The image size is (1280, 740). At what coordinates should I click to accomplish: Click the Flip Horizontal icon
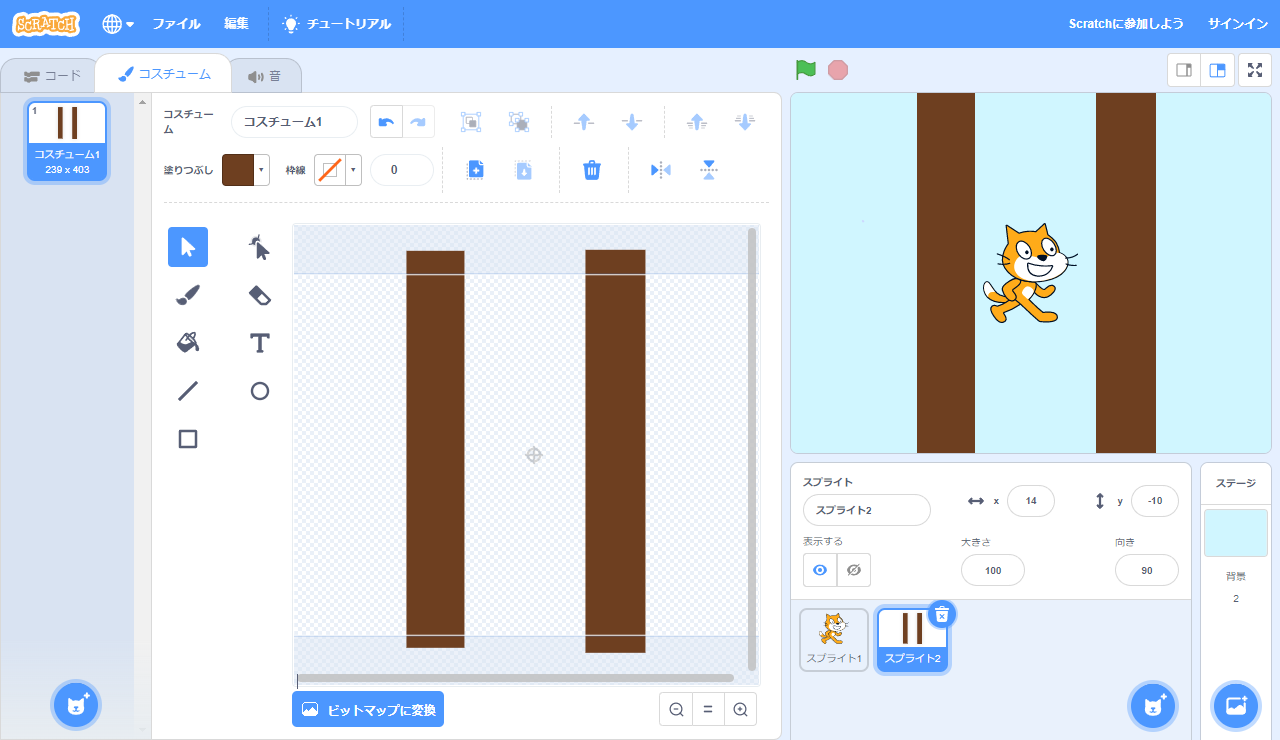[x=661, y=170]
